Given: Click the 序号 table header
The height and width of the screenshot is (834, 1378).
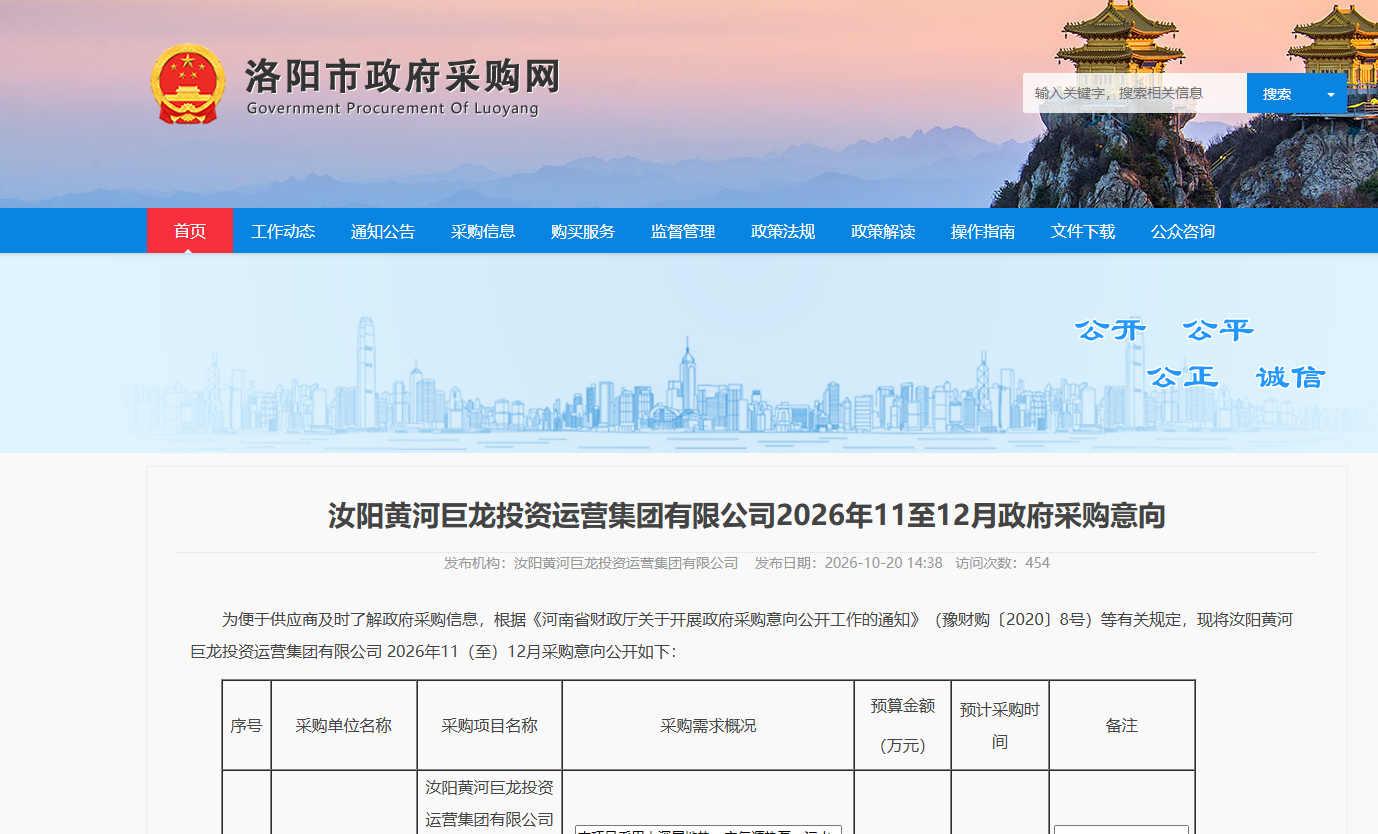Looking at the screenshot, I should point(246,726).
